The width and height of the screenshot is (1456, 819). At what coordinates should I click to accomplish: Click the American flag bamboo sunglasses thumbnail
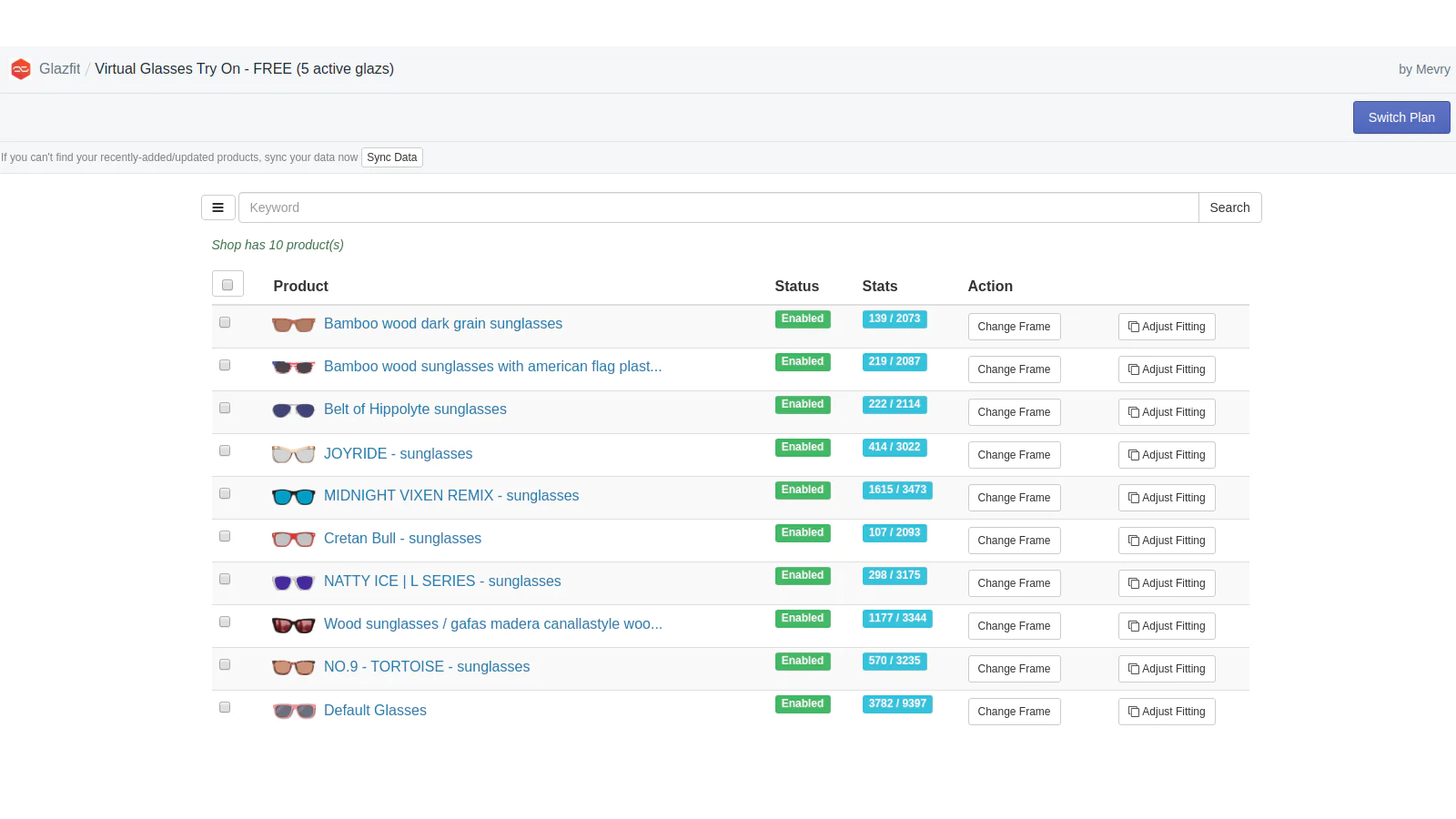tap(294, 368)
